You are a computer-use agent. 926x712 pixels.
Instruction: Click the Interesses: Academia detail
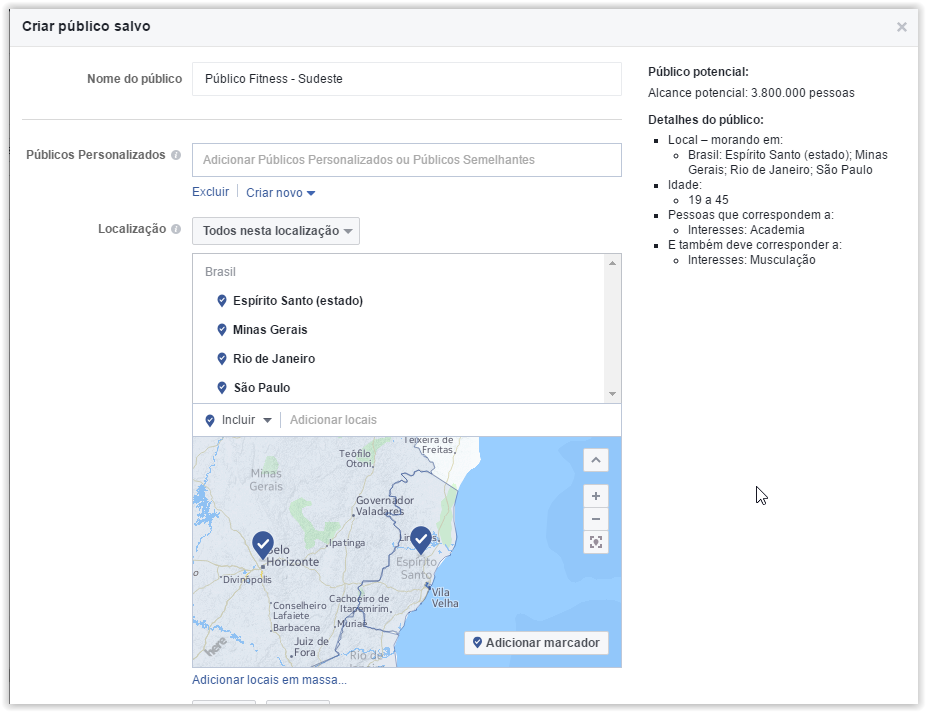(746, 230)
